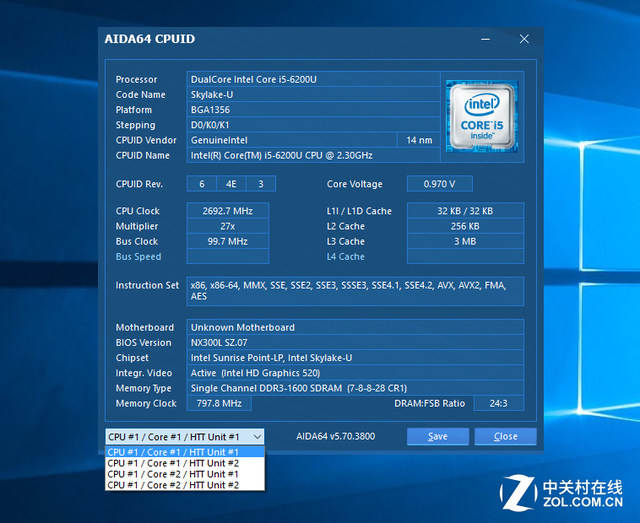
Task: Click the L3 Cache value 3 MB
Action: [x=465, y=241]
